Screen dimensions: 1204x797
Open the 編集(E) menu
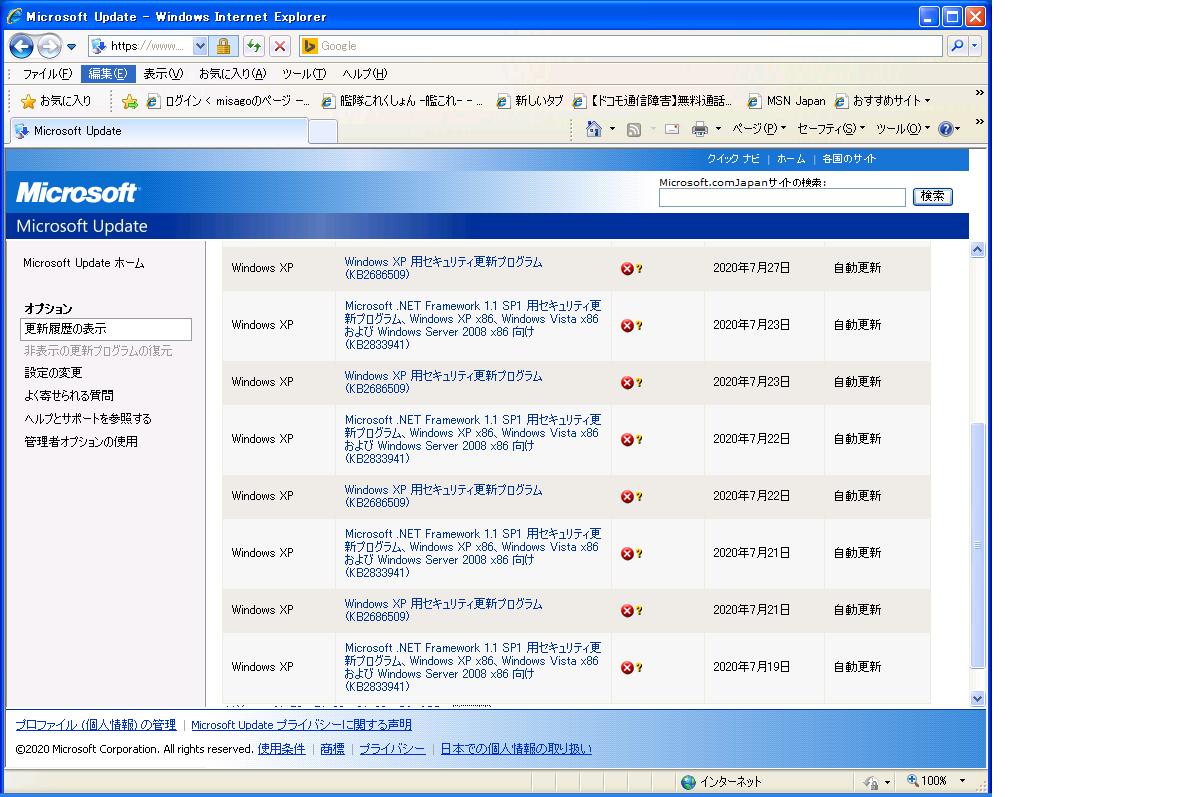(x=108, y=74)
